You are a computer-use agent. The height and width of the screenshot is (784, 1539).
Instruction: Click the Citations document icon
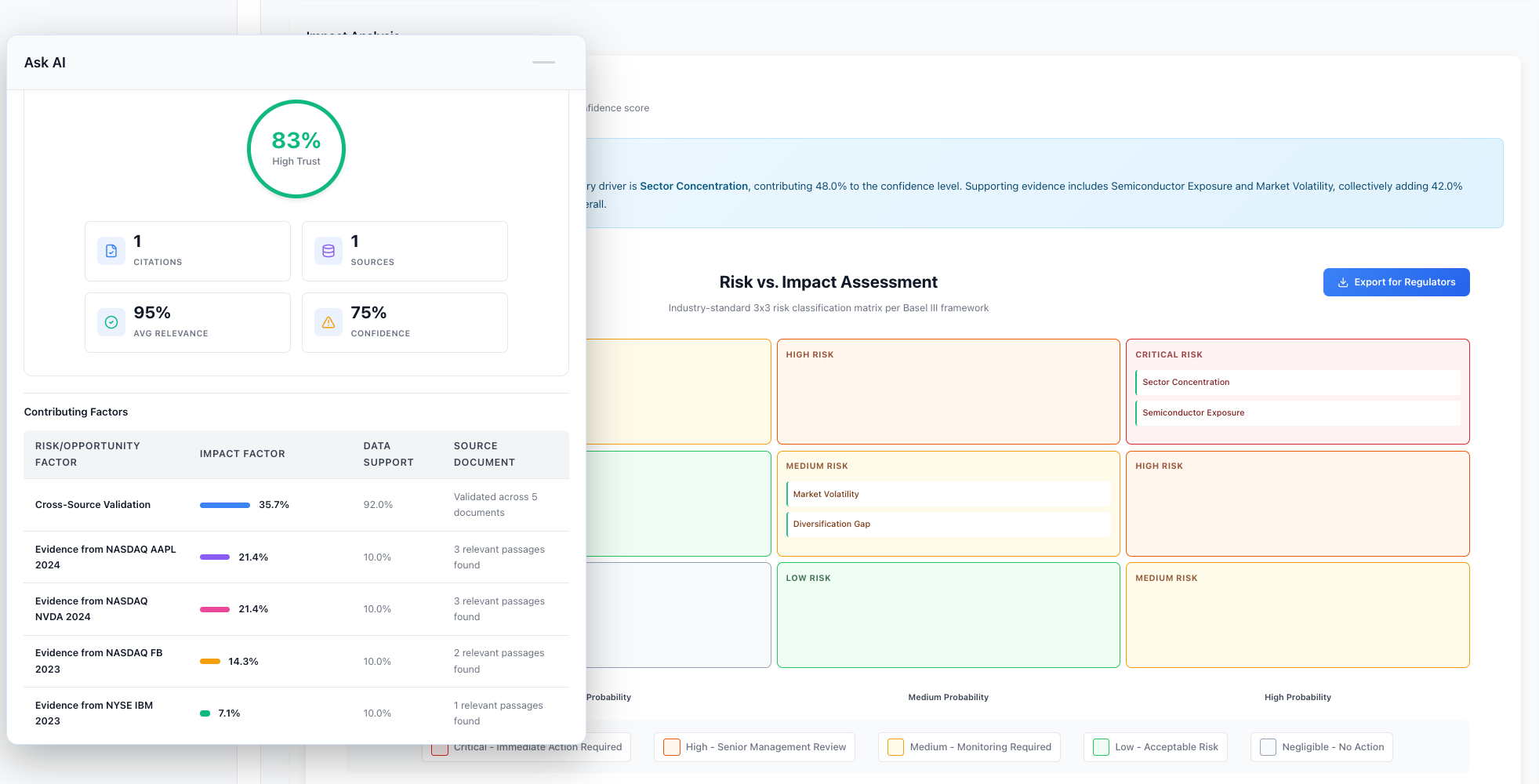[x=111, y=251]
